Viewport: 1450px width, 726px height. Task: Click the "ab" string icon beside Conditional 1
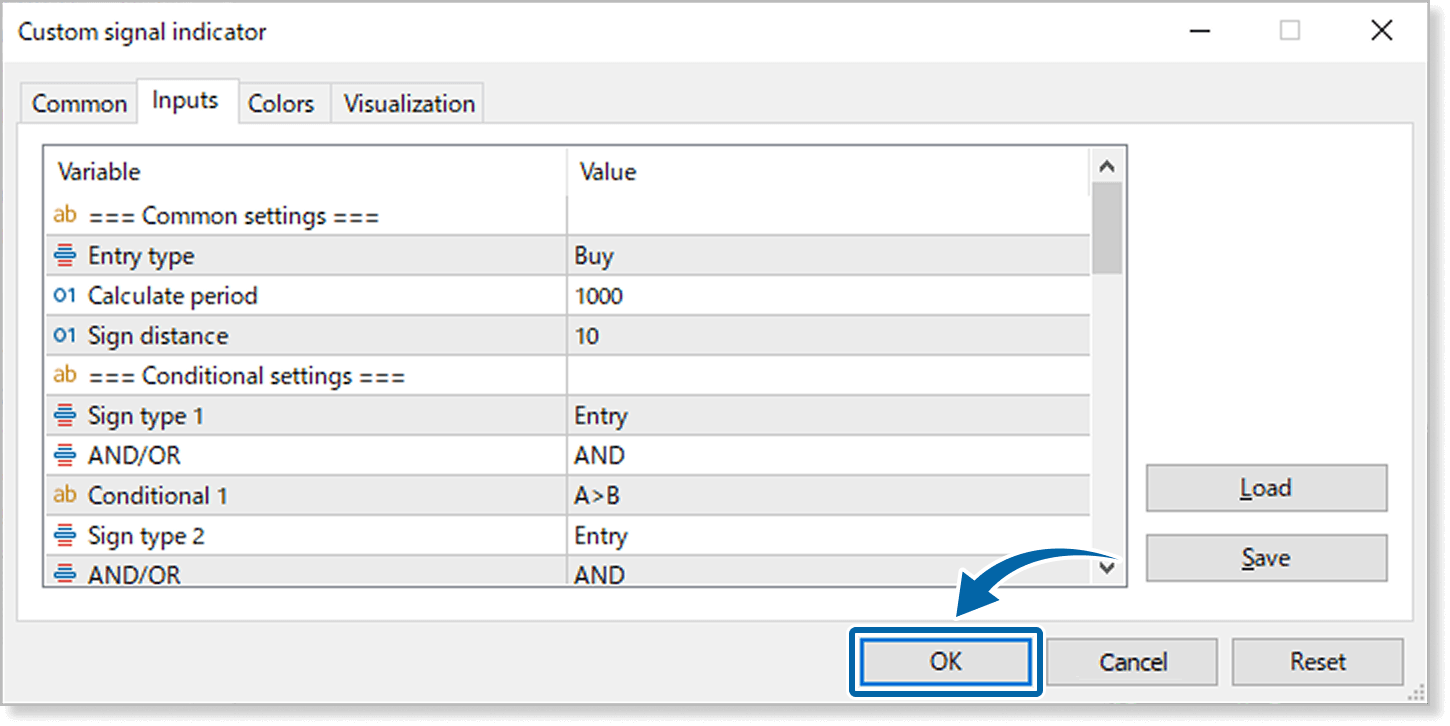tap(65, 495)
